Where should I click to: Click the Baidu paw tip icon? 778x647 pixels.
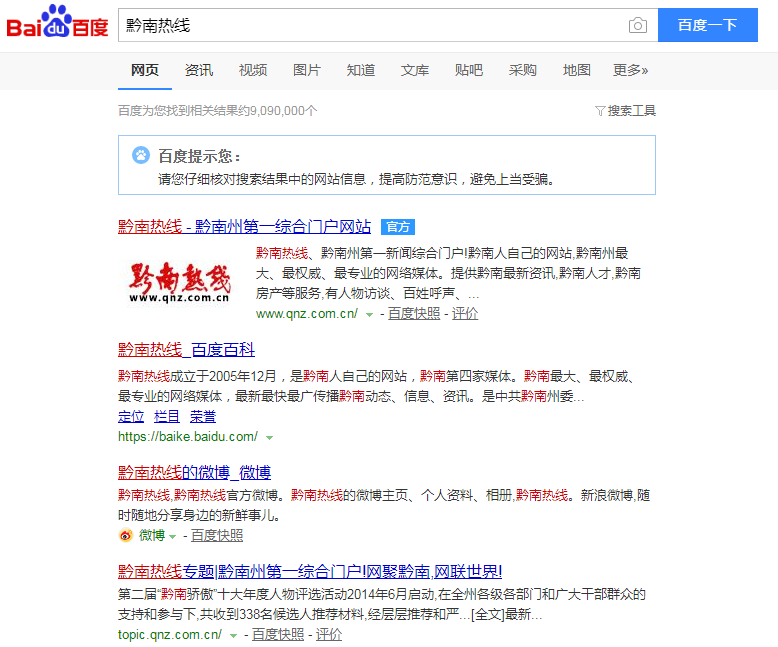(x=141, y=155)
